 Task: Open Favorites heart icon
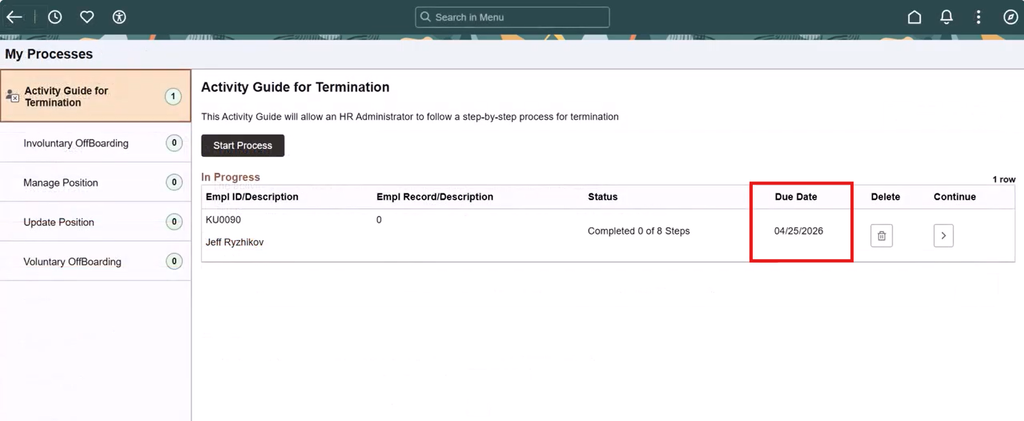click(87, 17)
